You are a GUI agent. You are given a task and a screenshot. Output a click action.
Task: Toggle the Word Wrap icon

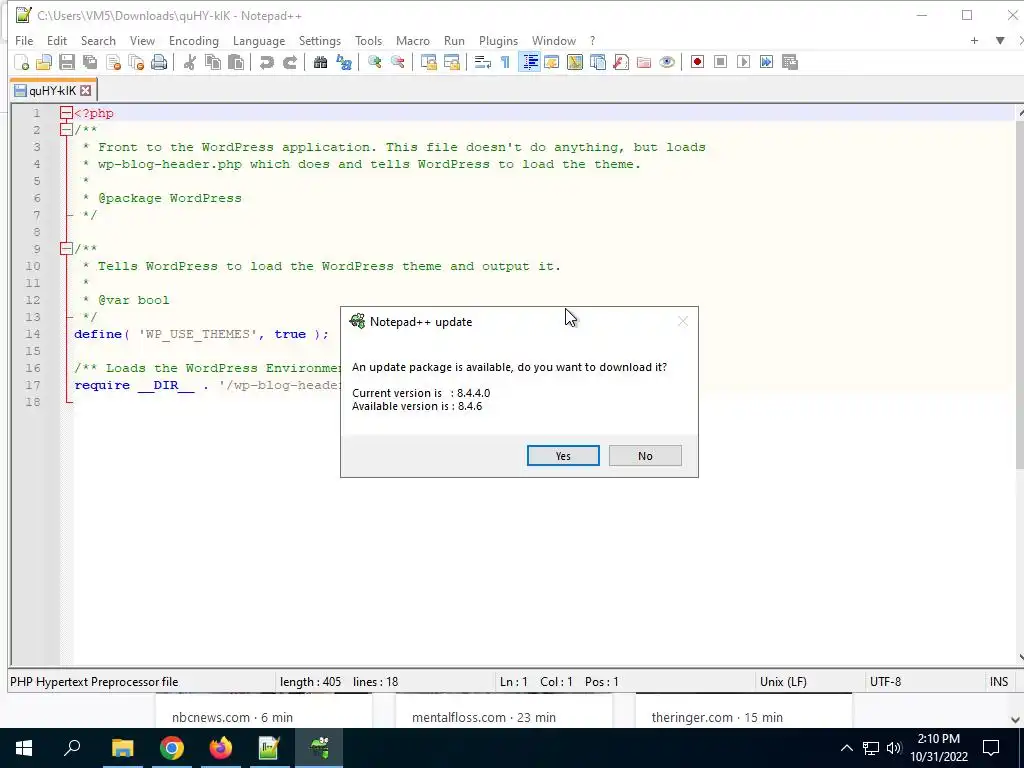pos(483,63)
